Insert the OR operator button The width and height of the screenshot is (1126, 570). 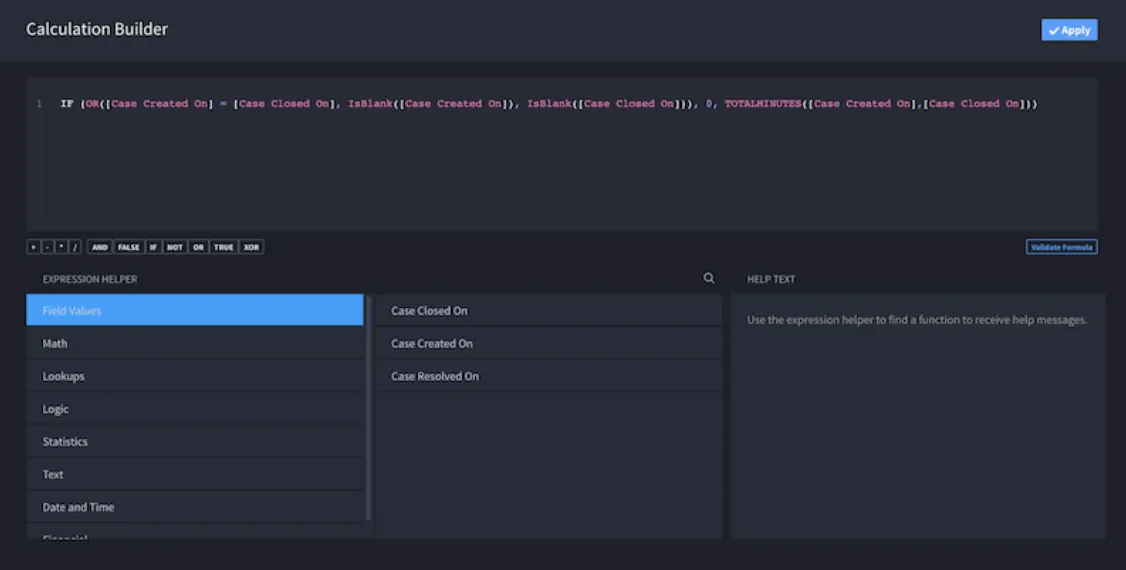click(x=198, y=247)
